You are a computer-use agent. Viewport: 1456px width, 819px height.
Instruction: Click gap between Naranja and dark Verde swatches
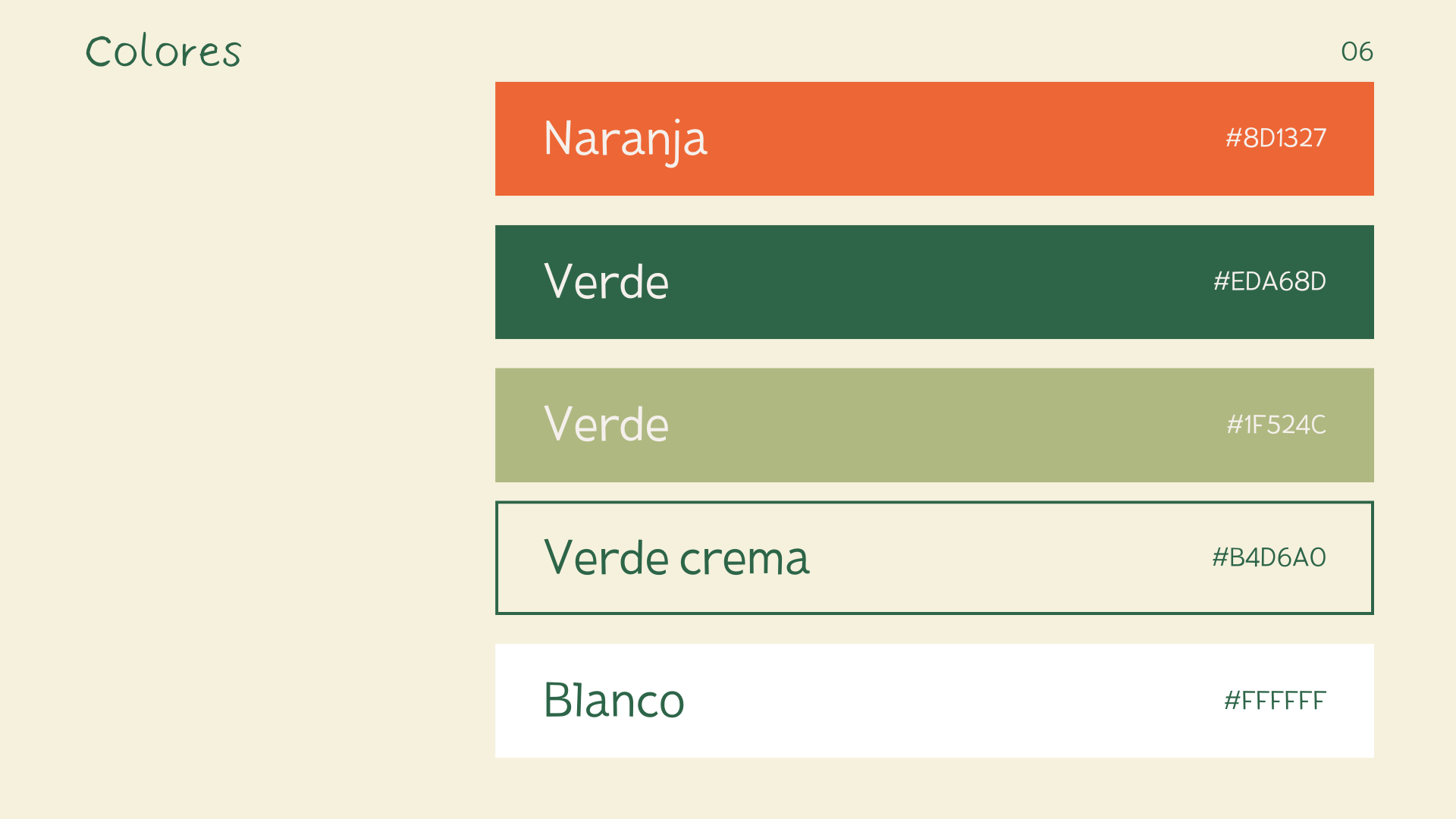tap(933, 211)
